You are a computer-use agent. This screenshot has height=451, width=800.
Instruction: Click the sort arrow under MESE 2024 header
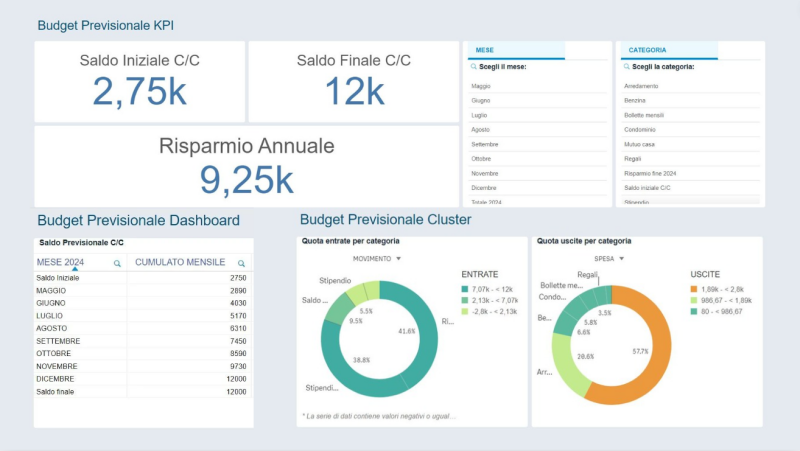tap(75, 270)
